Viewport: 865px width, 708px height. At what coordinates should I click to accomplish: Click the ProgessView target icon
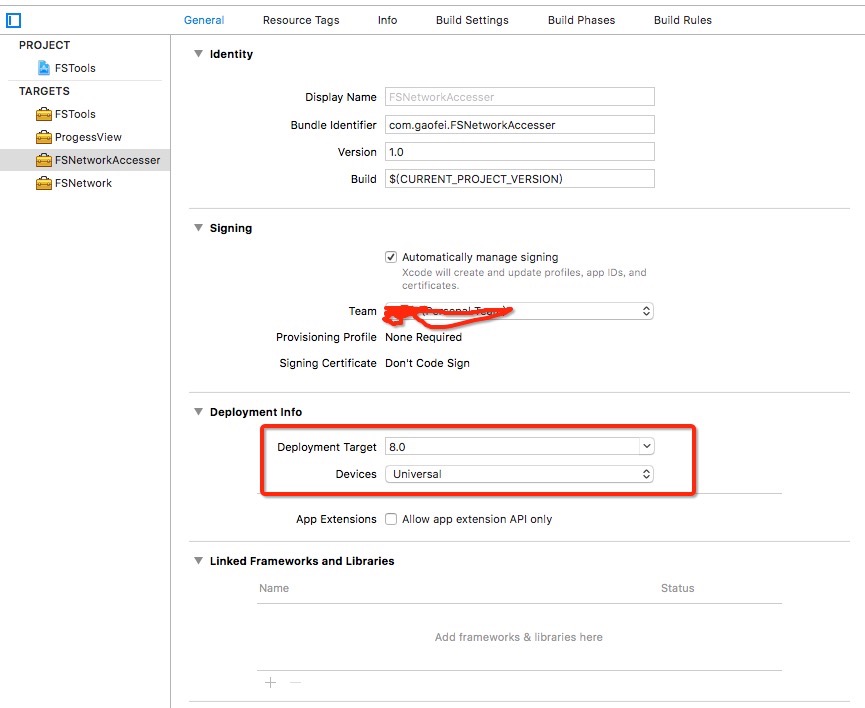click(x=44, y=137)
